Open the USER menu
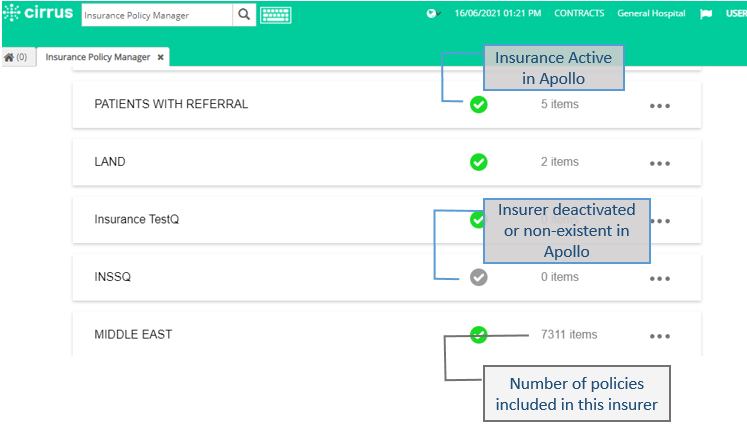 click(736, 13)
